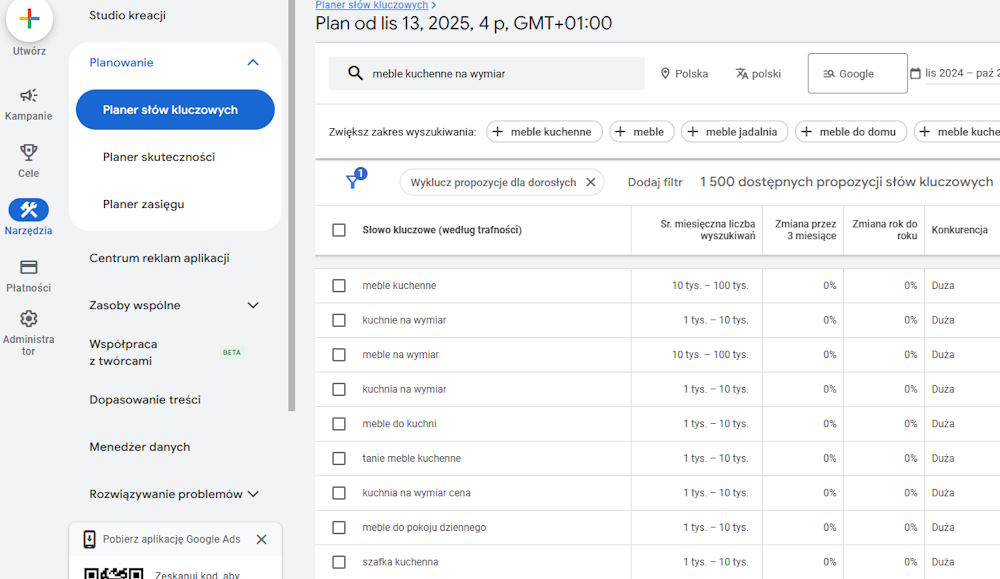Viewport: 1000px width, 579px height.
Task: Collapse the Planowanie section
Action: click(253, 62)
